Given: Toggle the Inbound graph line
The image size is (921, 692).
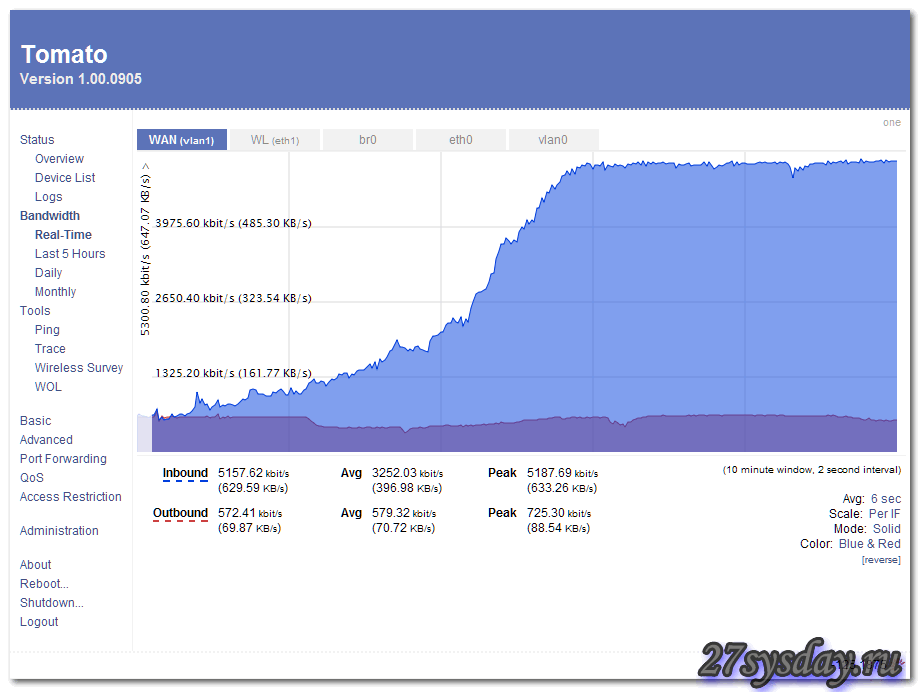Looking at the screenshot, I should (x=185, y=473).
